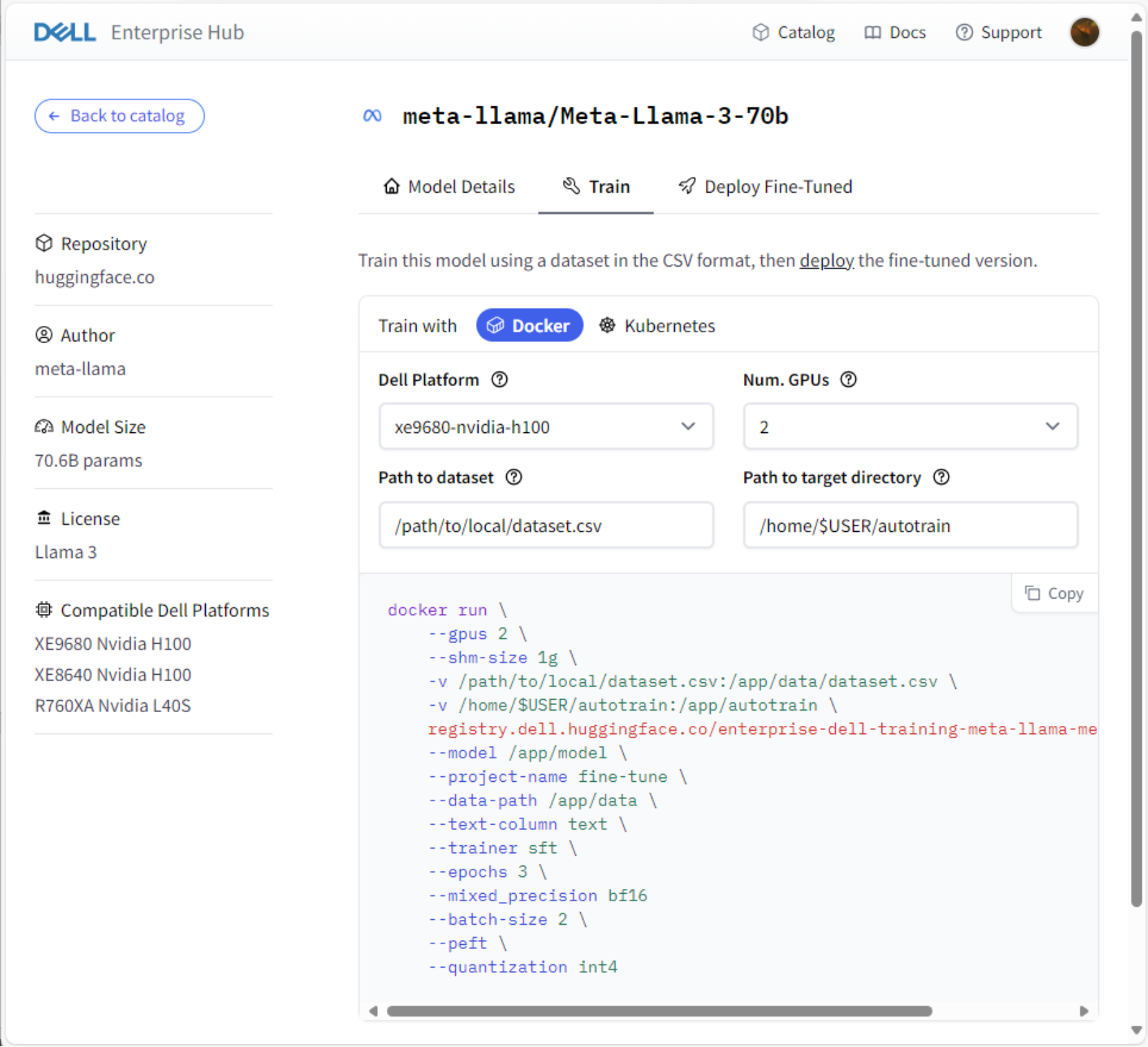Viewport: 1148px width, 1047px height.
Task: Click the --mixed_precision bf16 code line
Action: click(x=537, y=896)
